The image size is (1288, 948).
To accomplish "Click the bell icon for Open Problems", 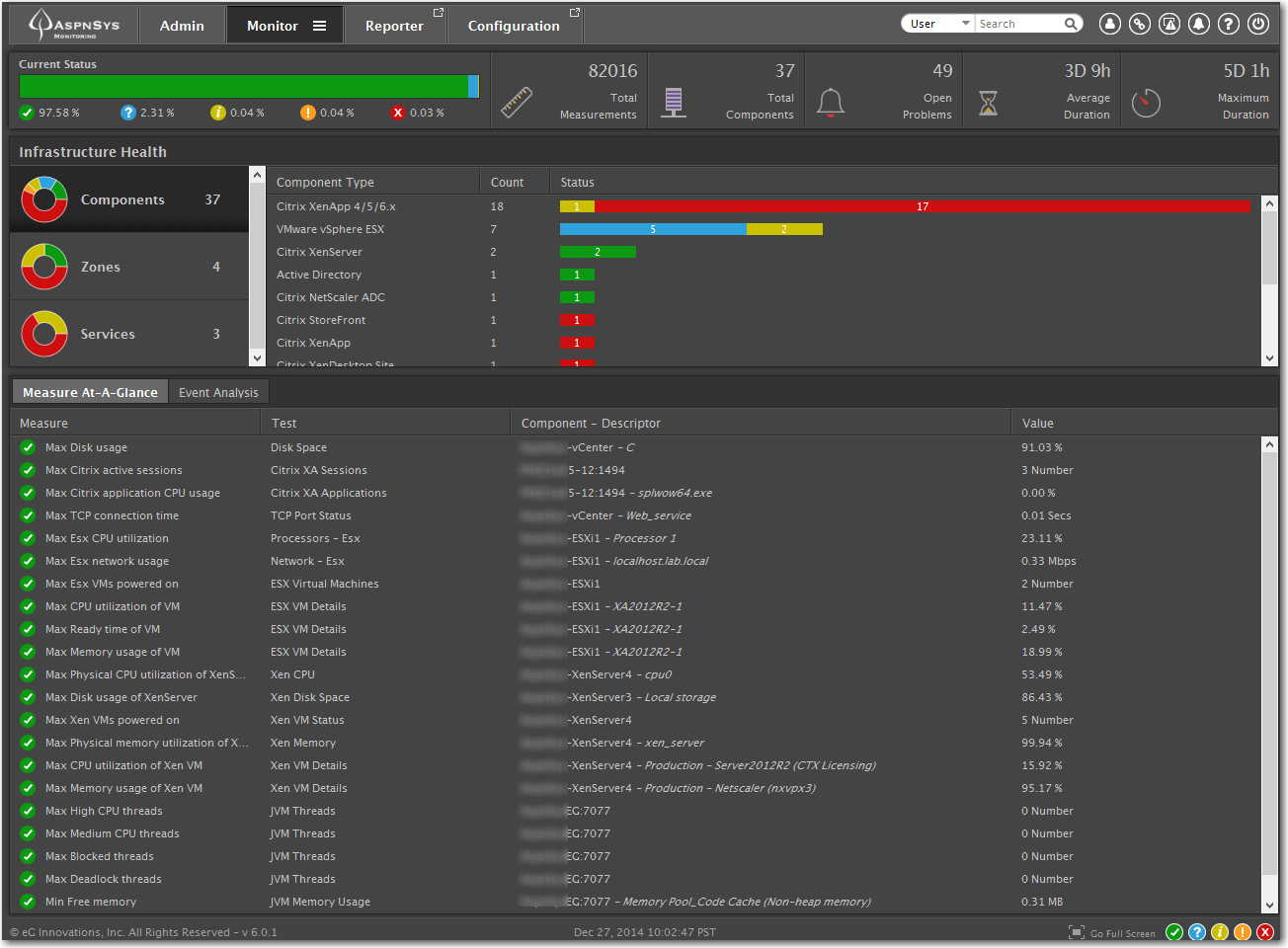I will point(831,103).
